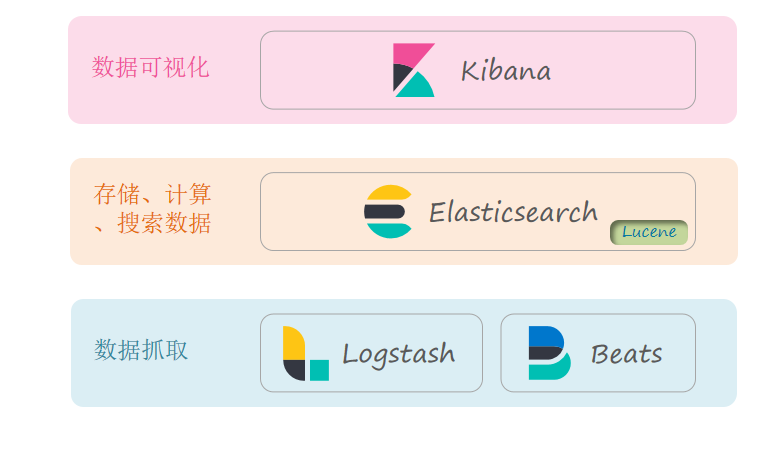The height and width of the screenshot is (450, 784).
Task: Click the Kibana logo icon
Action: tap(413, 70)
